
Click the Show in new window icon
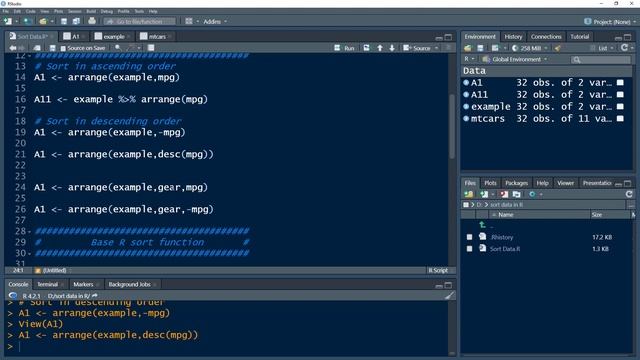point(37,48)
